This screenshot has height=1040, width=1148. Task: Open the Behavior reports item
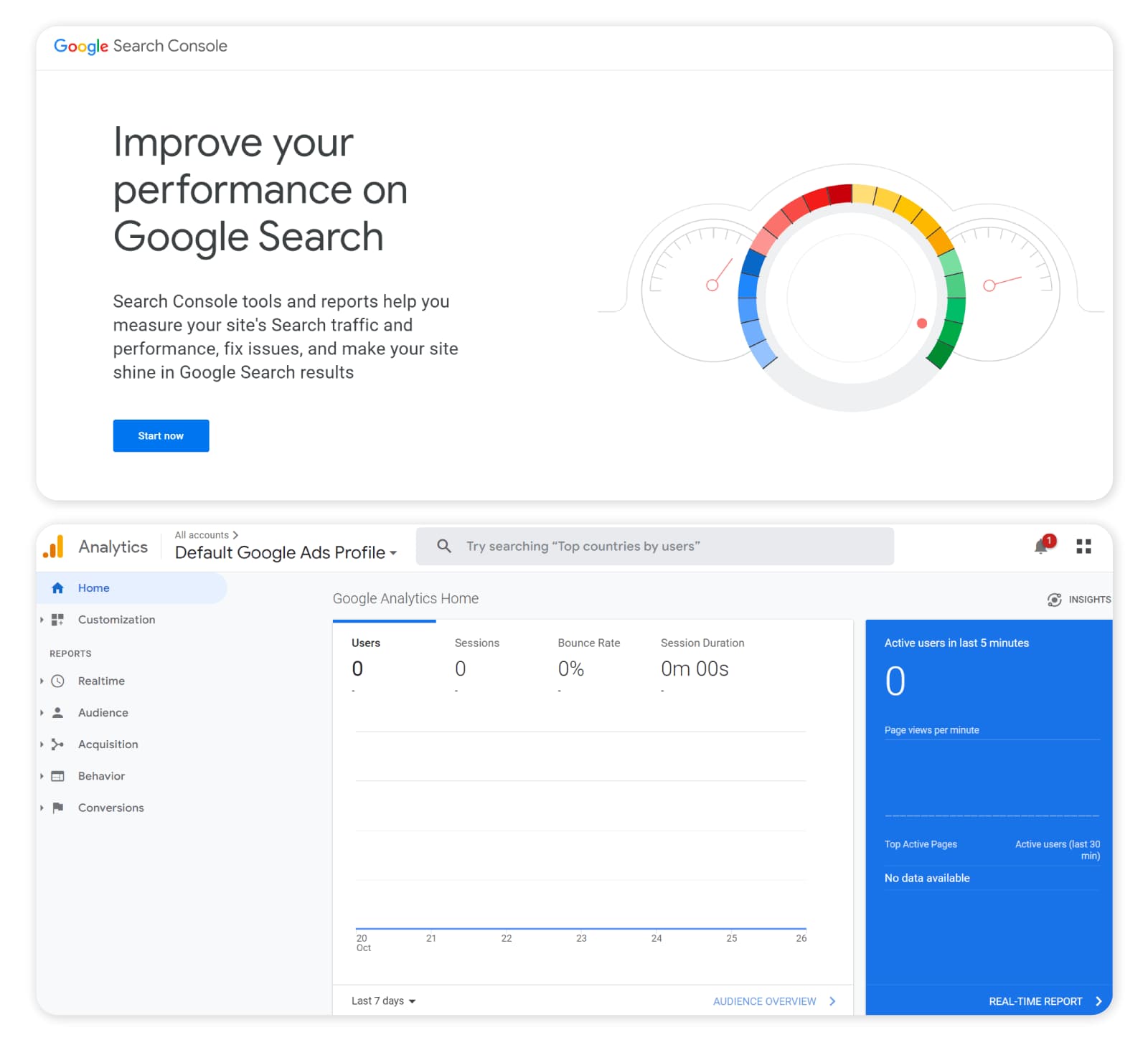(x=101, y=776)
